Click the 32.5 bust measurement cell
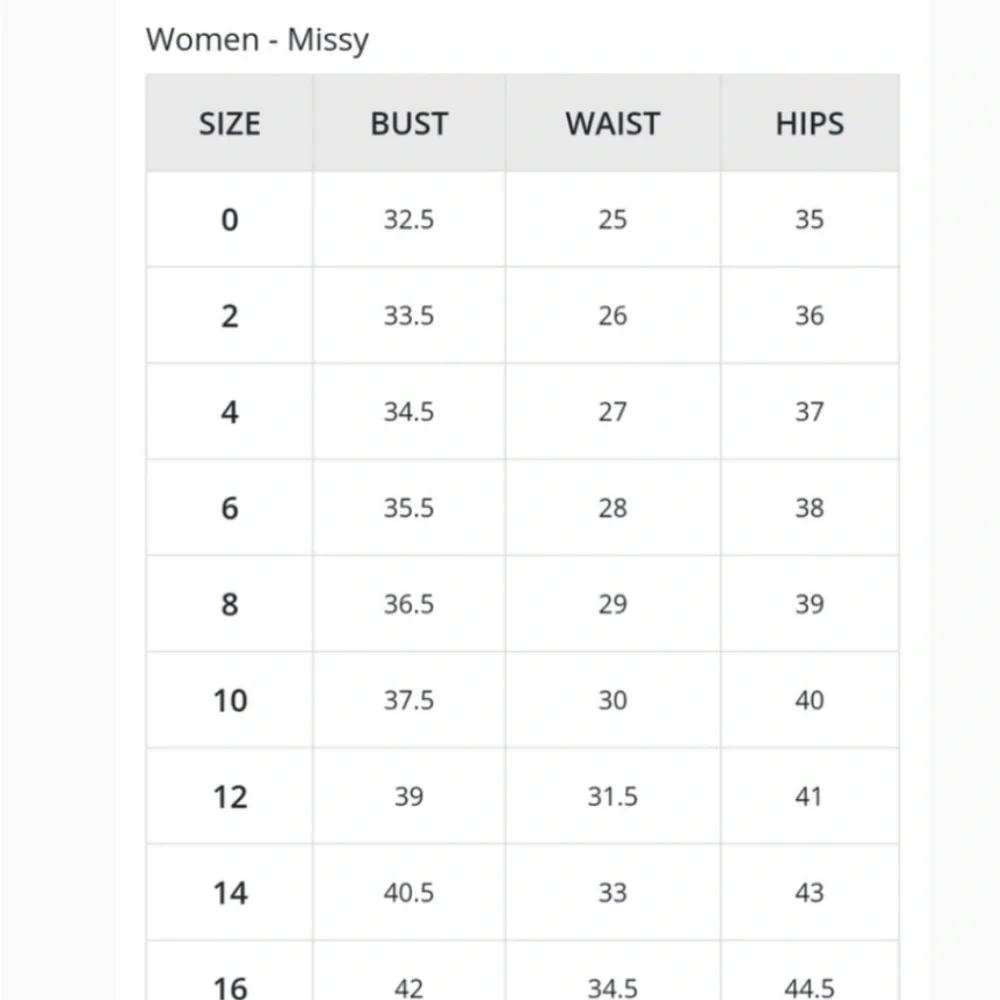Image resolution: width=1000 pixels, height=1000 pixels. 408,220
